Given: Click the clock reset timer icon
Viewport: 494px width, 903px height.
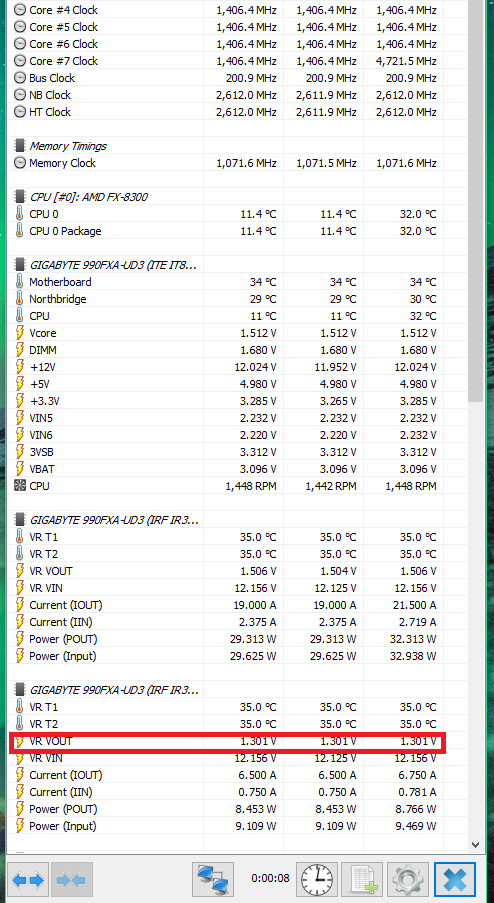Looking at the screenshot, I should (317, 881).
